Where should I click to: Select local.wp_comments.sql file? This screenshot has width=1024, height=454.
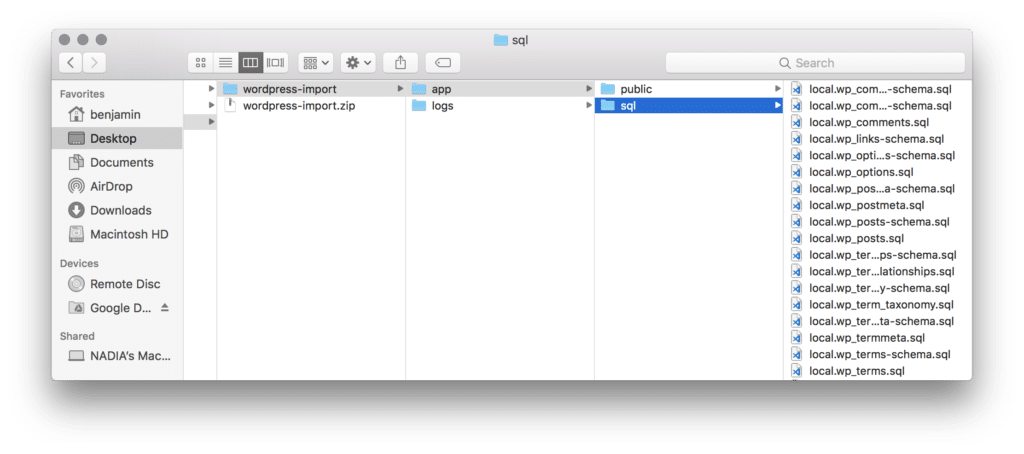point(878,122)
